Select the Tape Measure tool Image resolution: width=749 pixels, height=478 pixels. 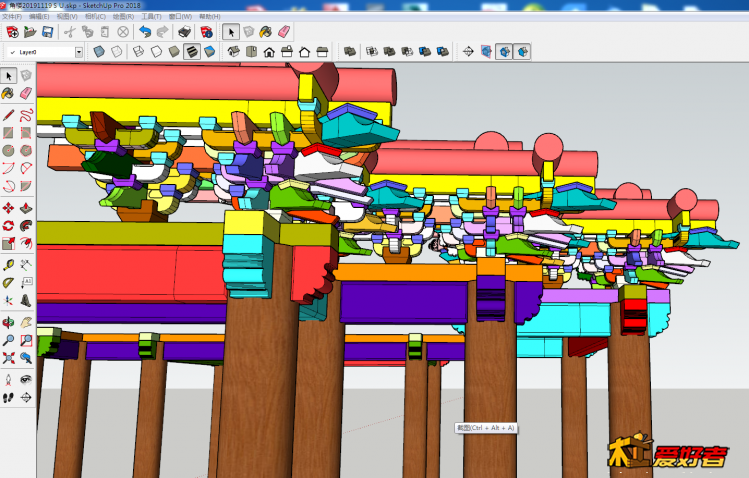click(8, 265)
